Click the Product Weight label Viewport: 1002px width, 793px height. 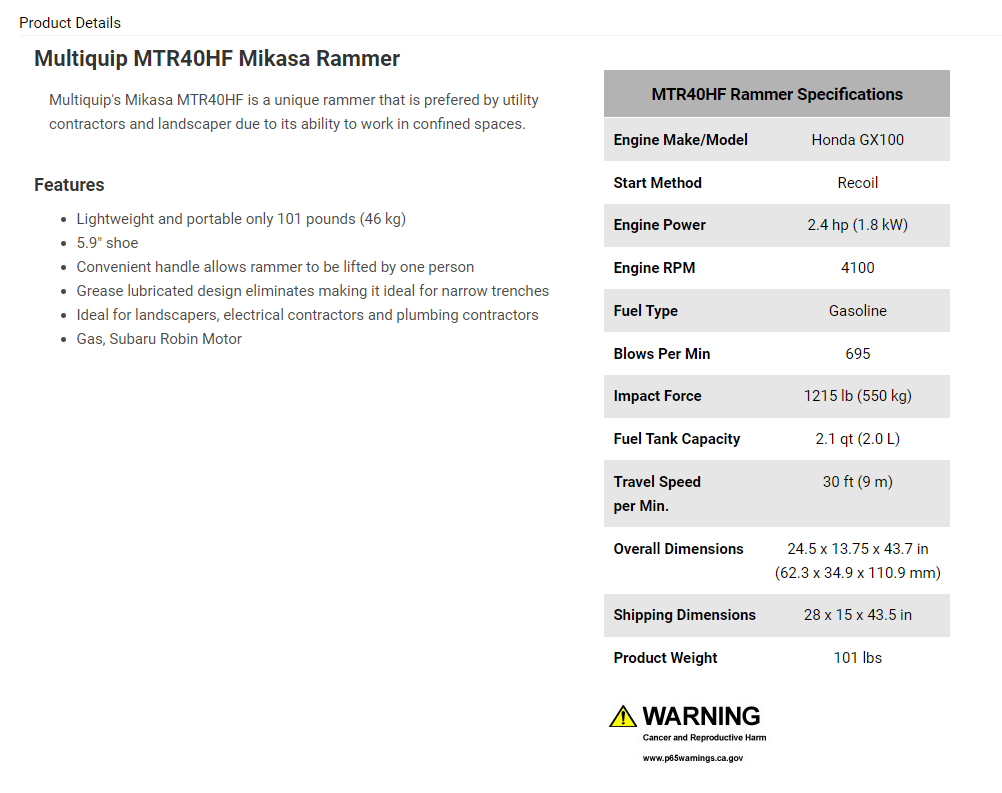pyautogui.click(x=665, y=658)
